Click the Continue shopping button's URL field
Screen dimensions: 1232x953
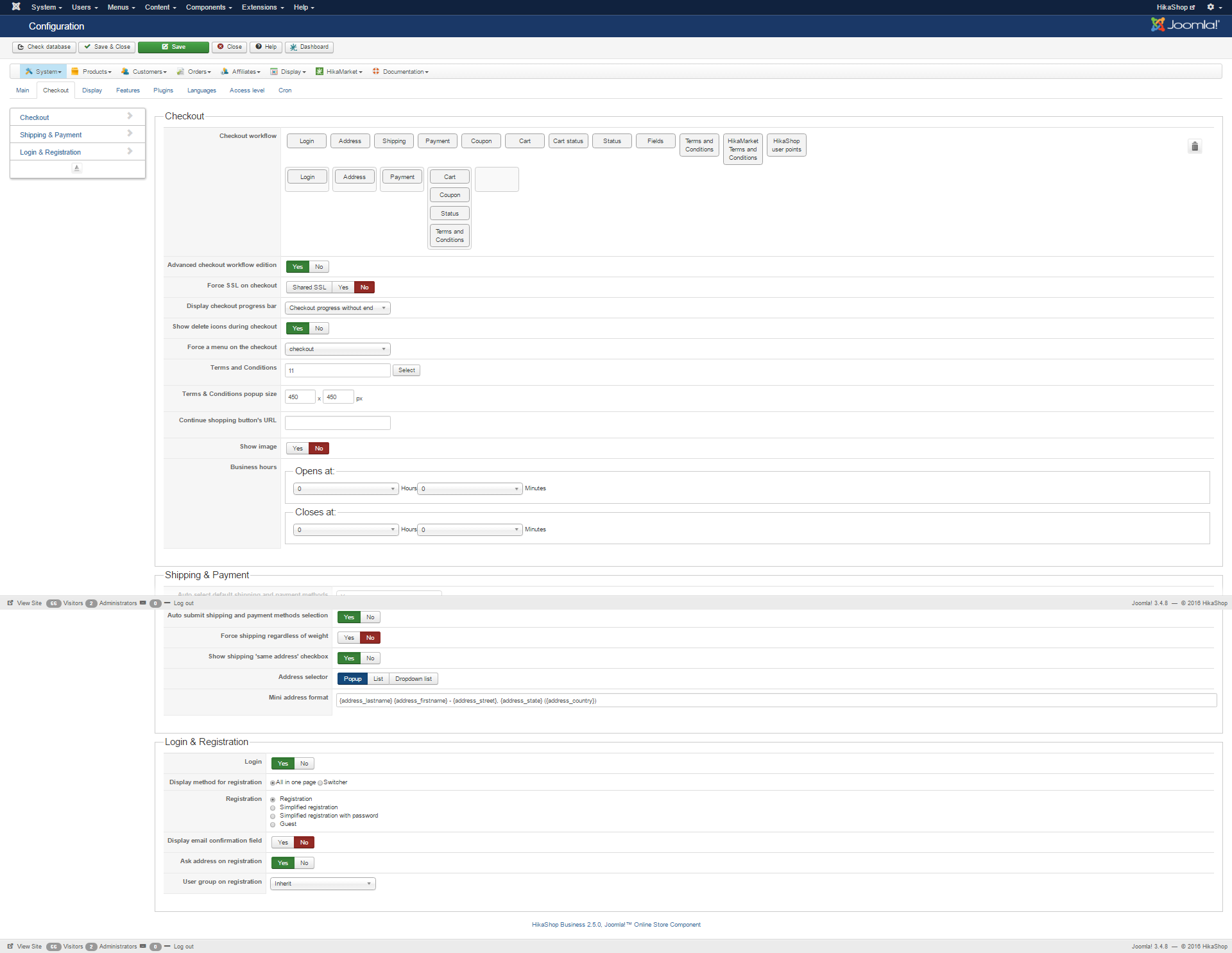pyautogui.click(x=338, y=423)
